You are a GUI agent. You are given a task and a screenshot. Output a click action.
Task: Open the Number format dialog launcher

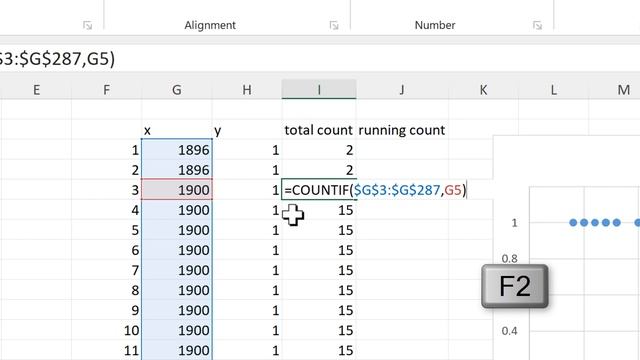point(537,26)
